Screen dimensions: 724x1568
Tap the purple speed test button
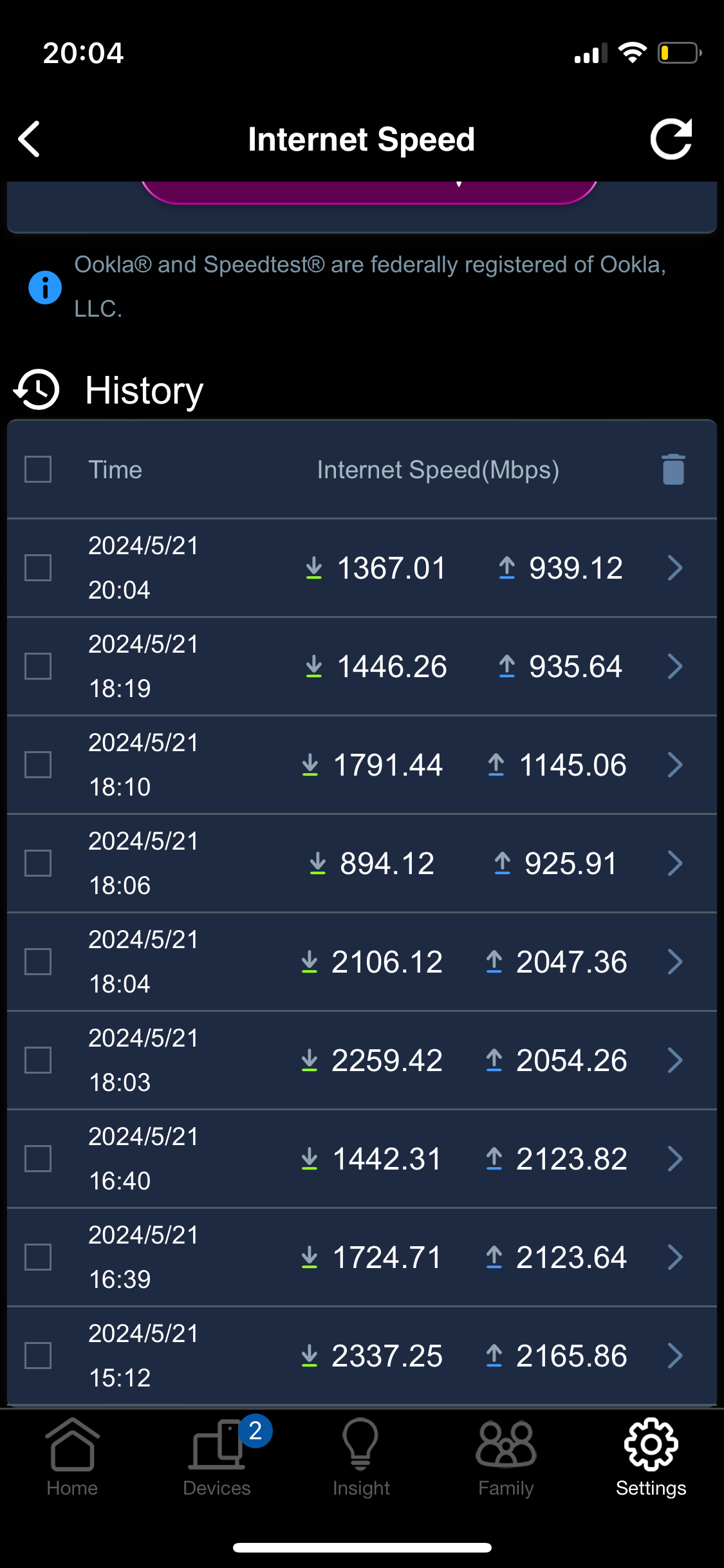tap(369, 192)
